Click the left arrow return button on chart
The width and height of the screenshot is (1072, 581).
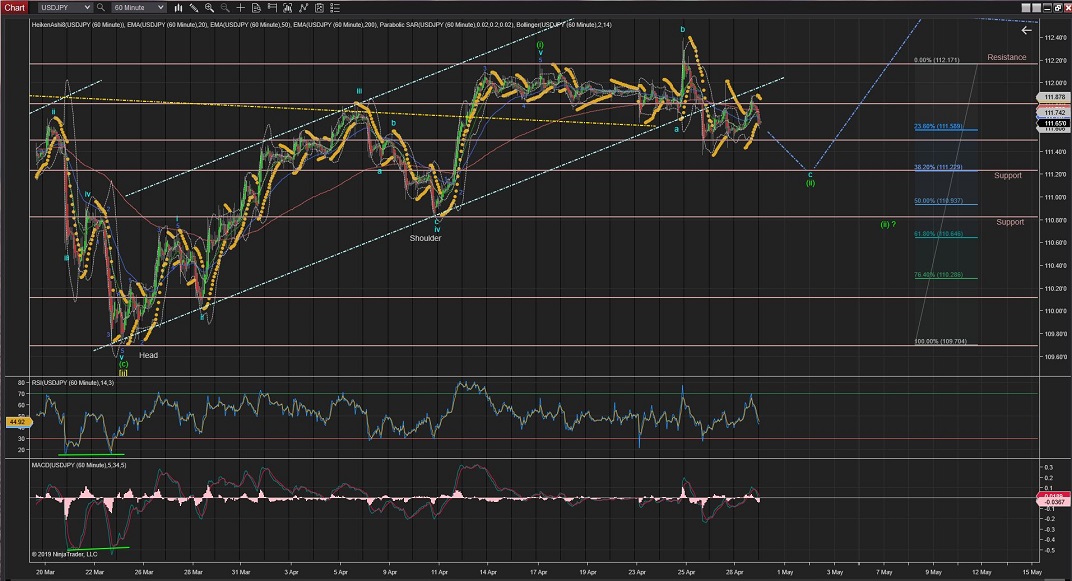pyautogui.click(x=1026, y=31)
